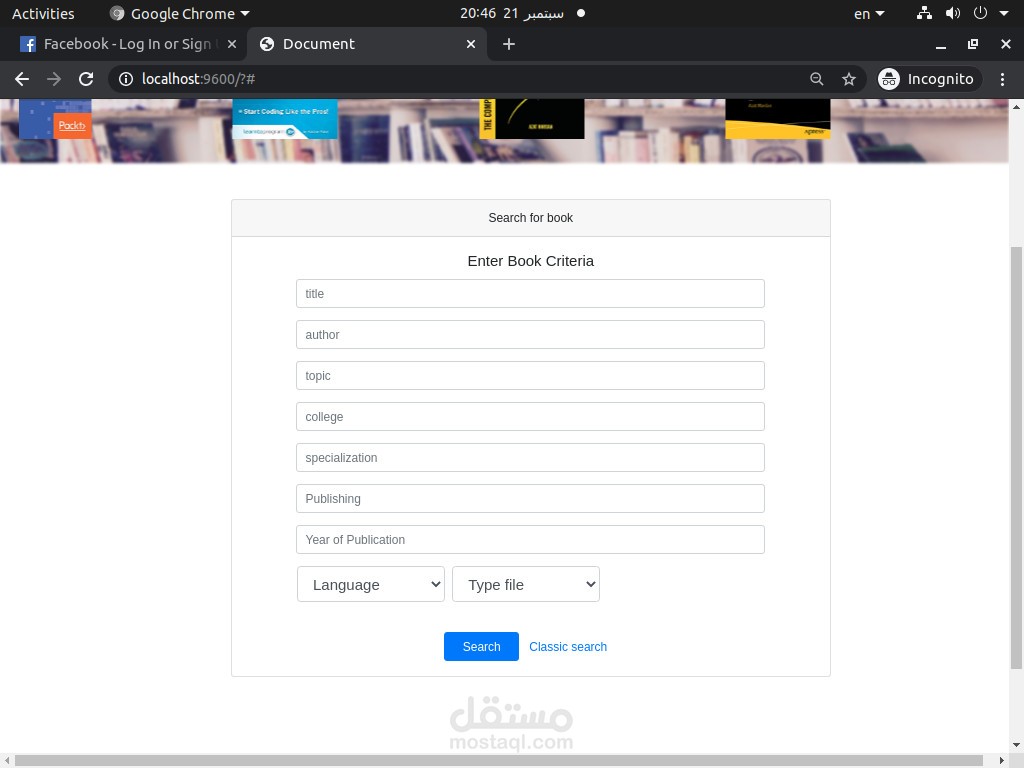1024x768 pixels.
Task: Select the specialization input box
Action: 530,458
